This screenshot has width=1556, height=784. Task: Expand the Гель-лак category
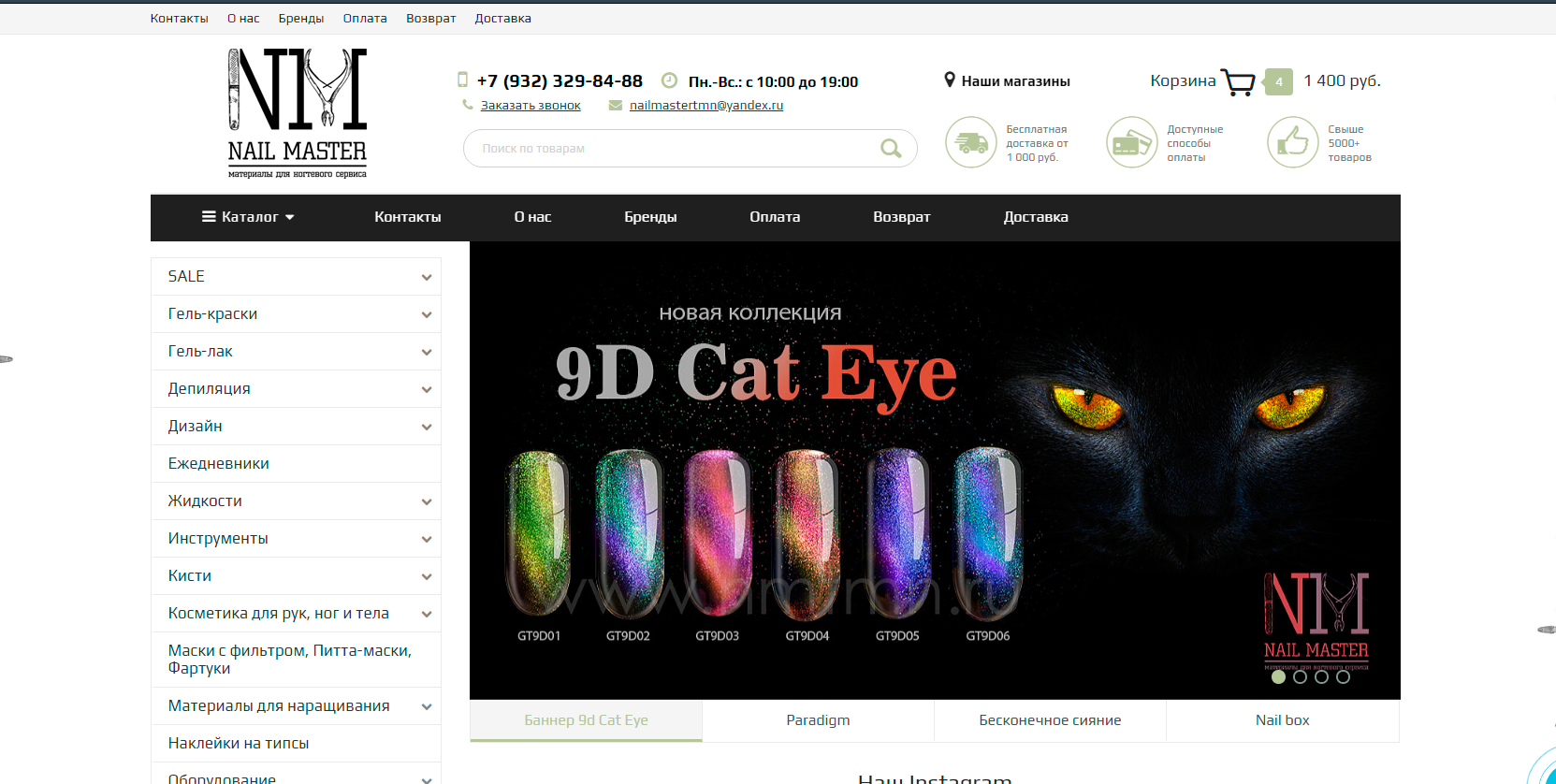point(427,352)
